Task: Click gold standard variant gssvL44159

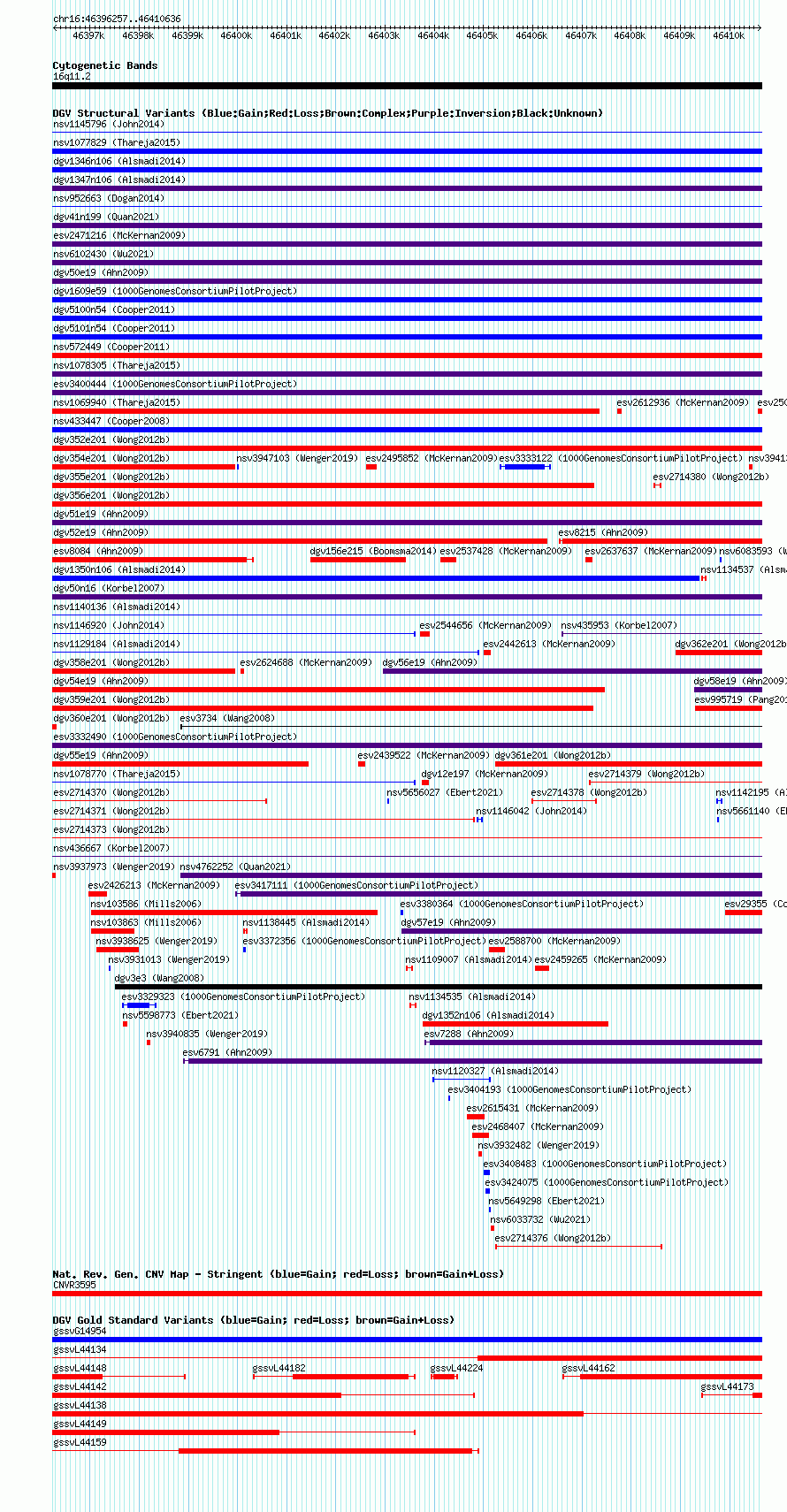Action: tap(80, 1442)
